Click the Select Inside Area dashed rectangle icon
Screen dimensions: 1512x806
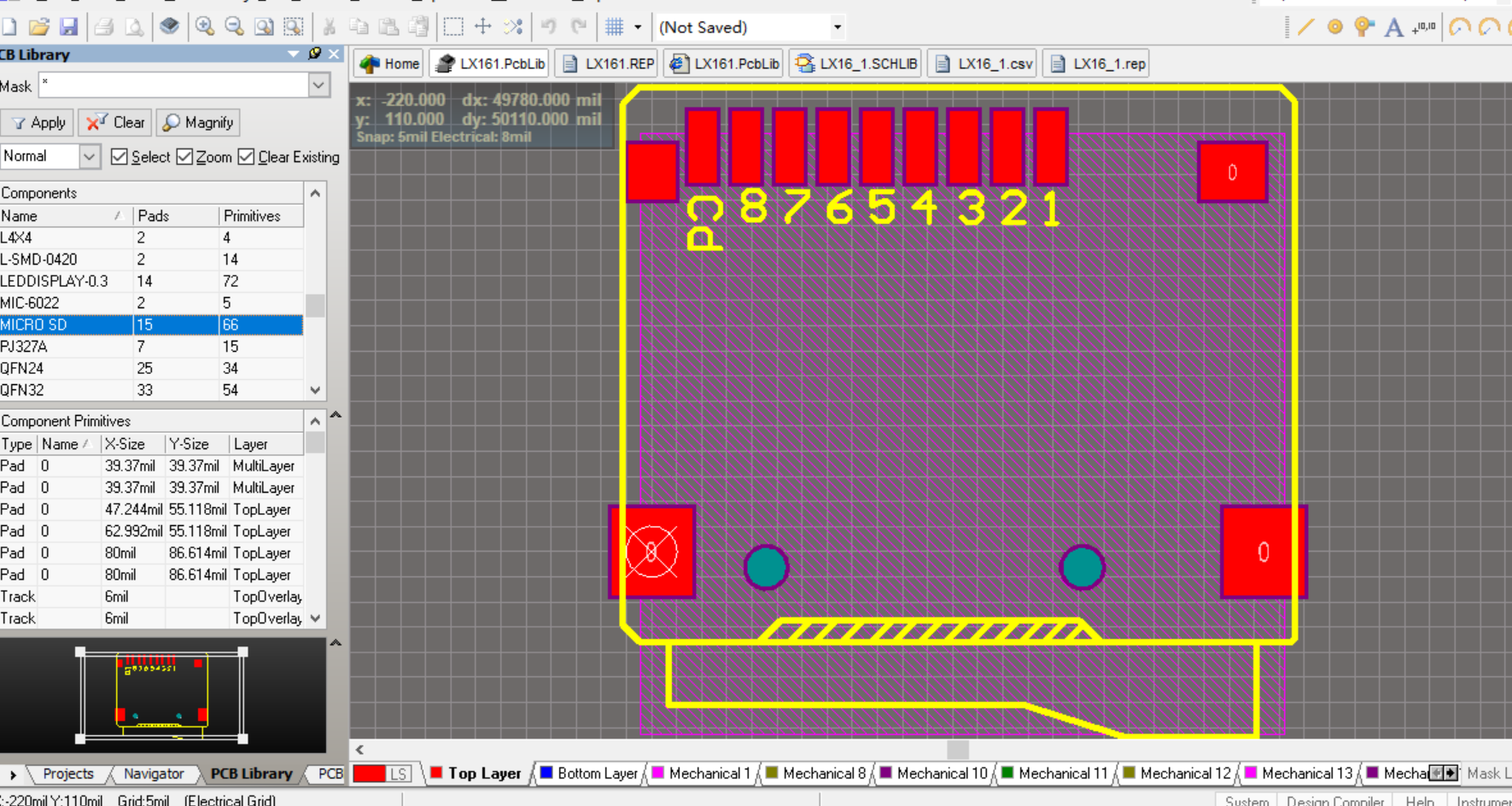coord(453,26)
